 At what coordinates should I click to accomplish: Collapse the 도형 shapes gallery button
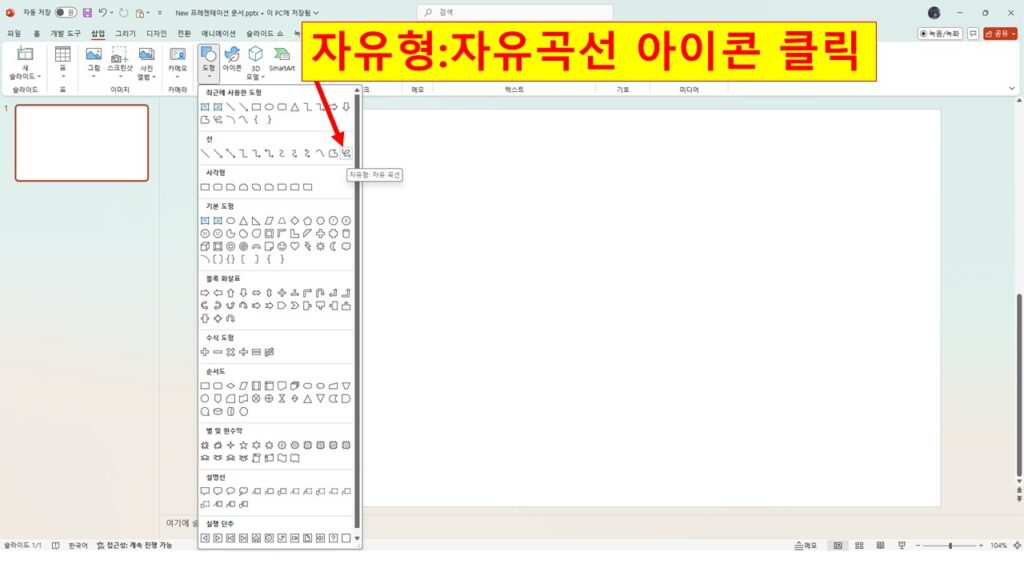[208, 63]
